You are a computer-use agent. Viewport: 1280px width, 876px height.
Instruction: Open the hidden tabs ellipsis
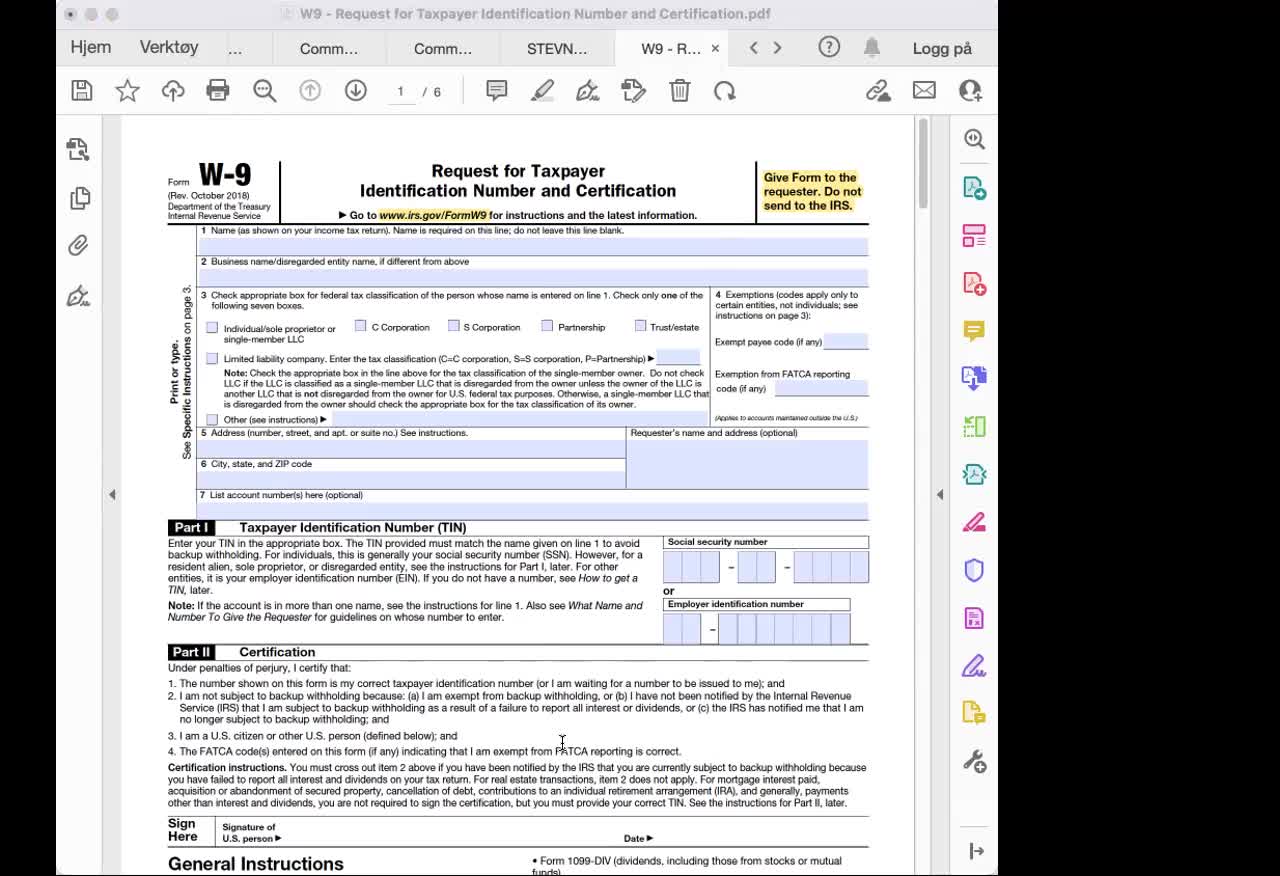pyautogui.click(x=235, y=48)
